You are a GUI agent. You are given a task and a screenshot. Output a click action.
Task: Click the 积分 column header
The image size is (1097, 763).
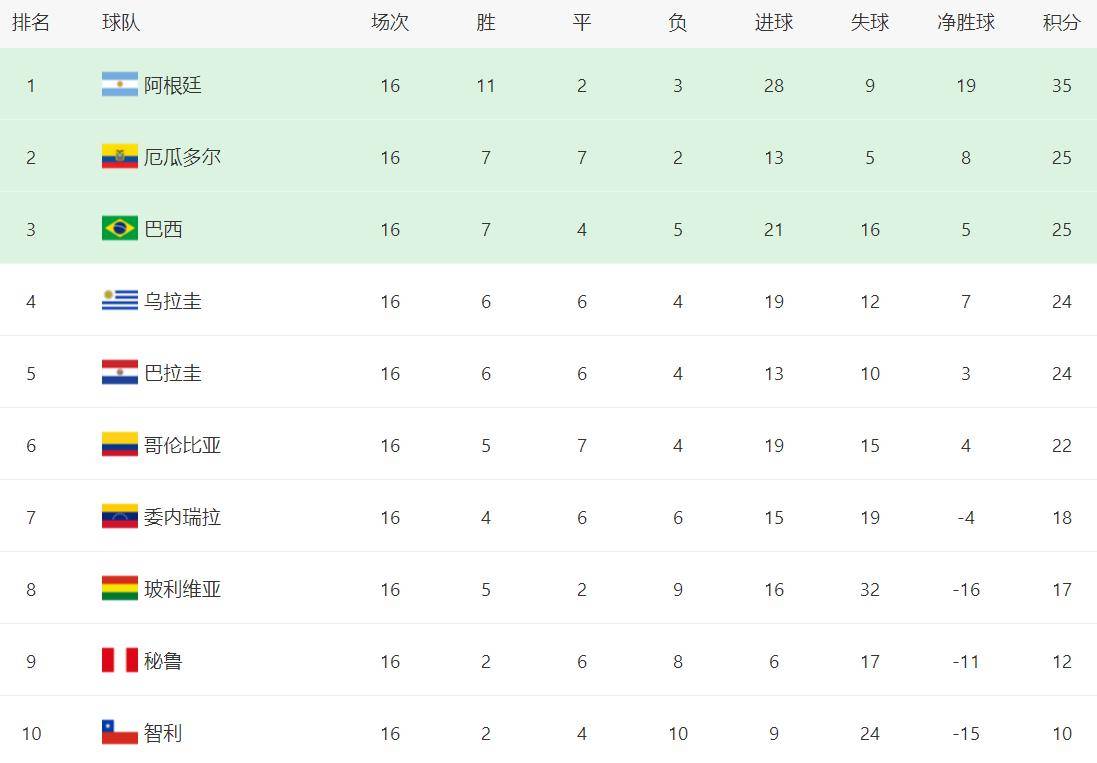[1061, 22]
